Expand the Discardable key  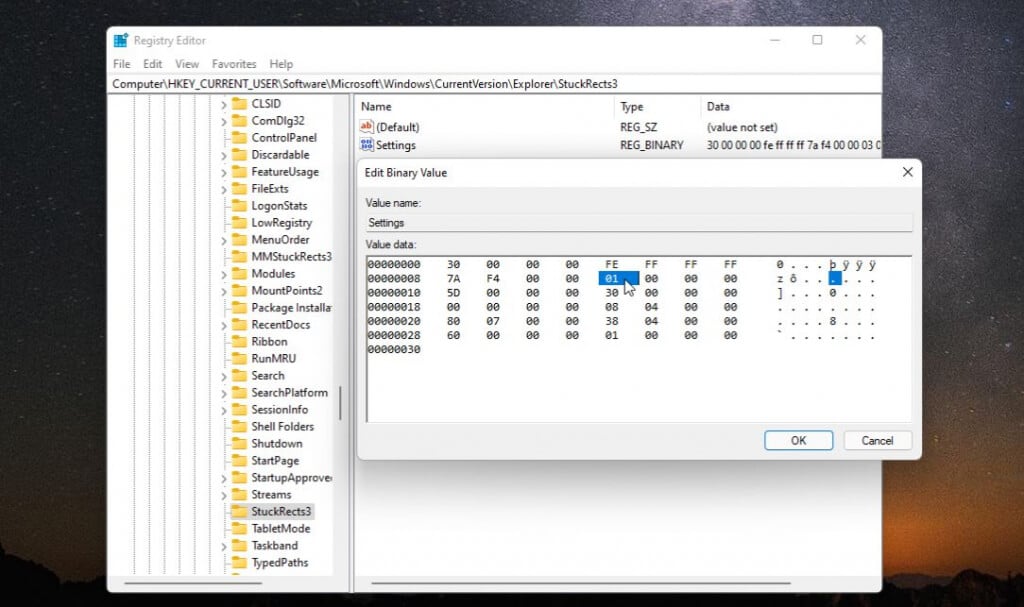point(223,156)
